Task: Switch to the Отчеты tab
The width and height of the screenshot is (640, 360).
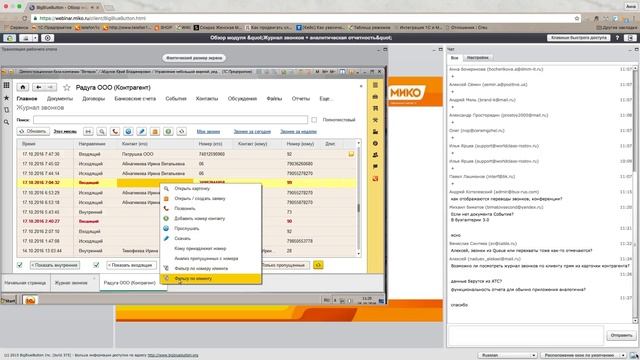Action: point(301,99)
